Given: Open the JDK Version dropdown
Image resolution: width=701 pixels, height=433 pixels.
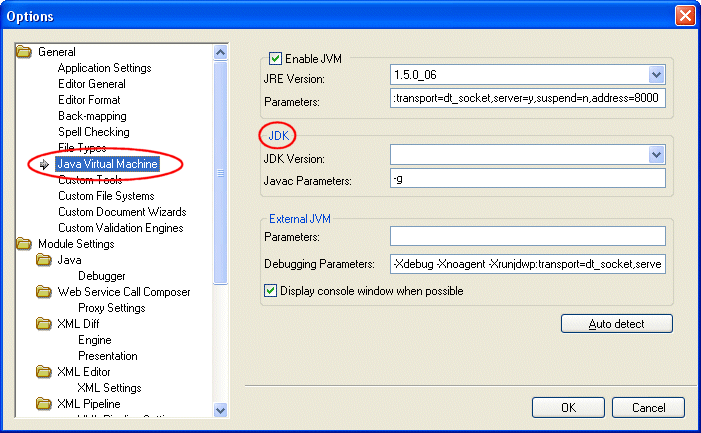Looking at the screenshot, I should coord(657,155).
